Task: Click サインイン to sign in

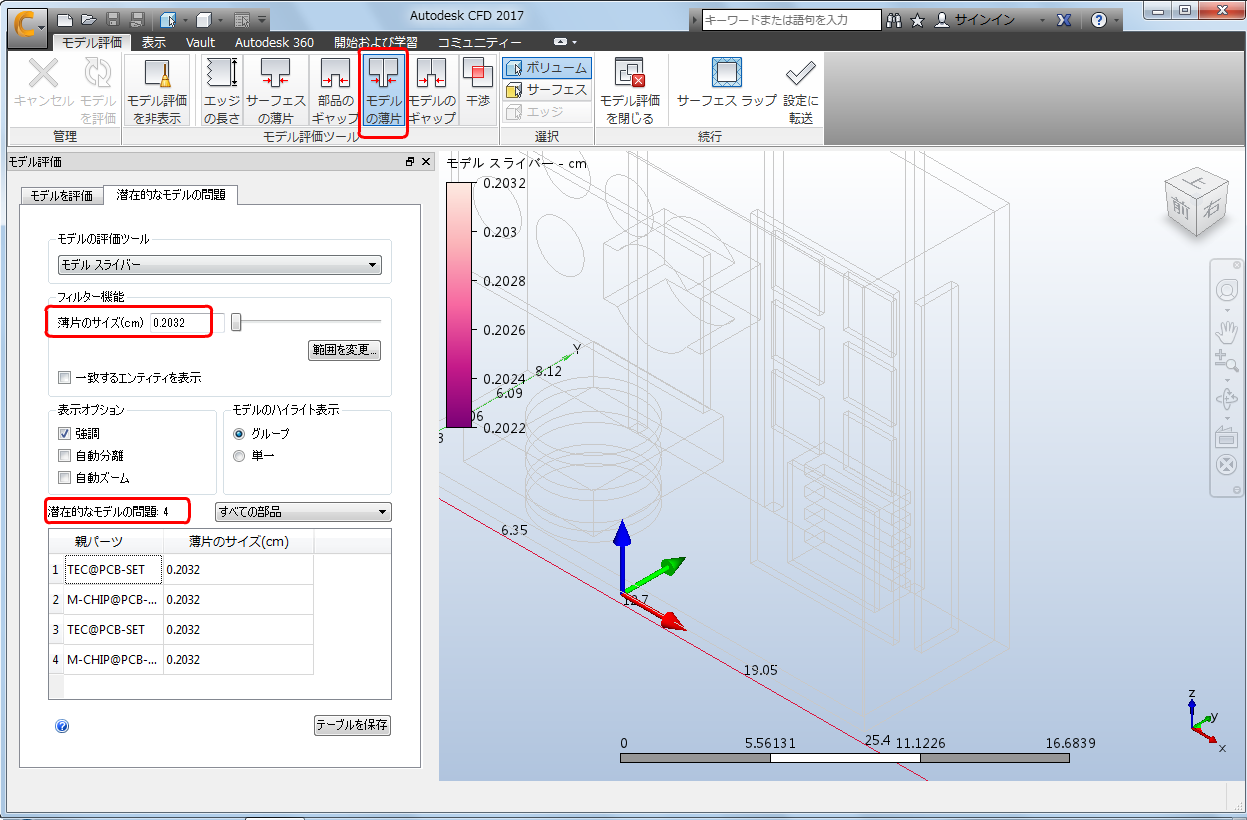Action: pos(985,20)
